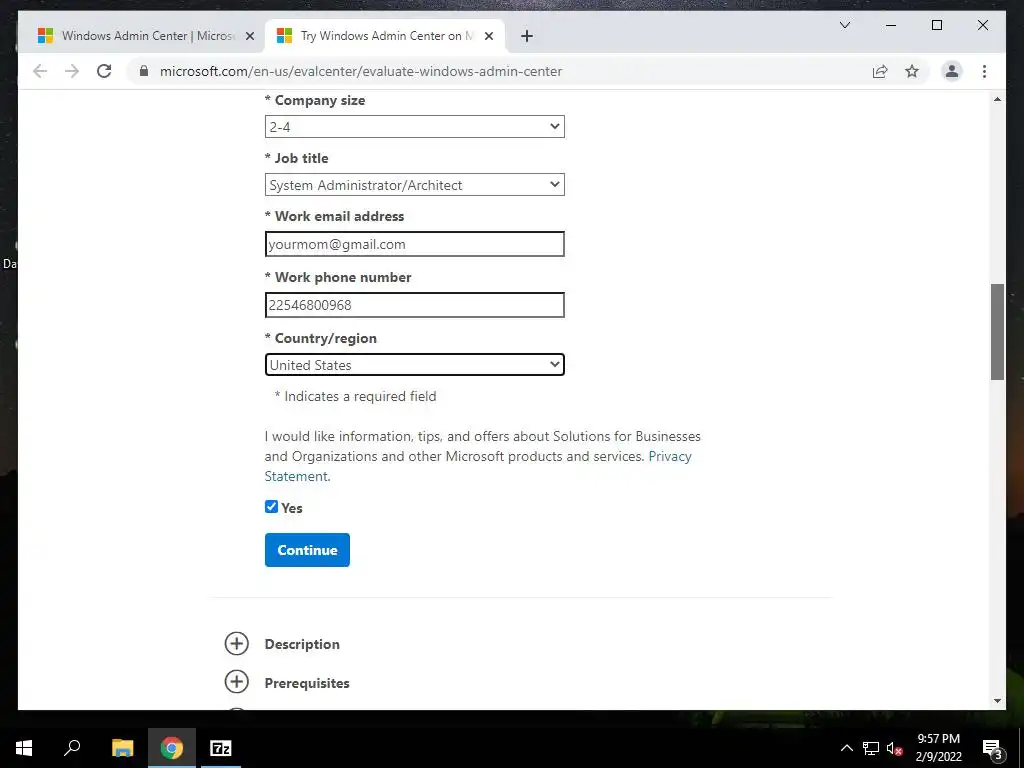The height and width of the screenshot is (768, 1024).
Task: Close the Windows Admin Center | Microsoft tab
Action: (x=249, y=37)
